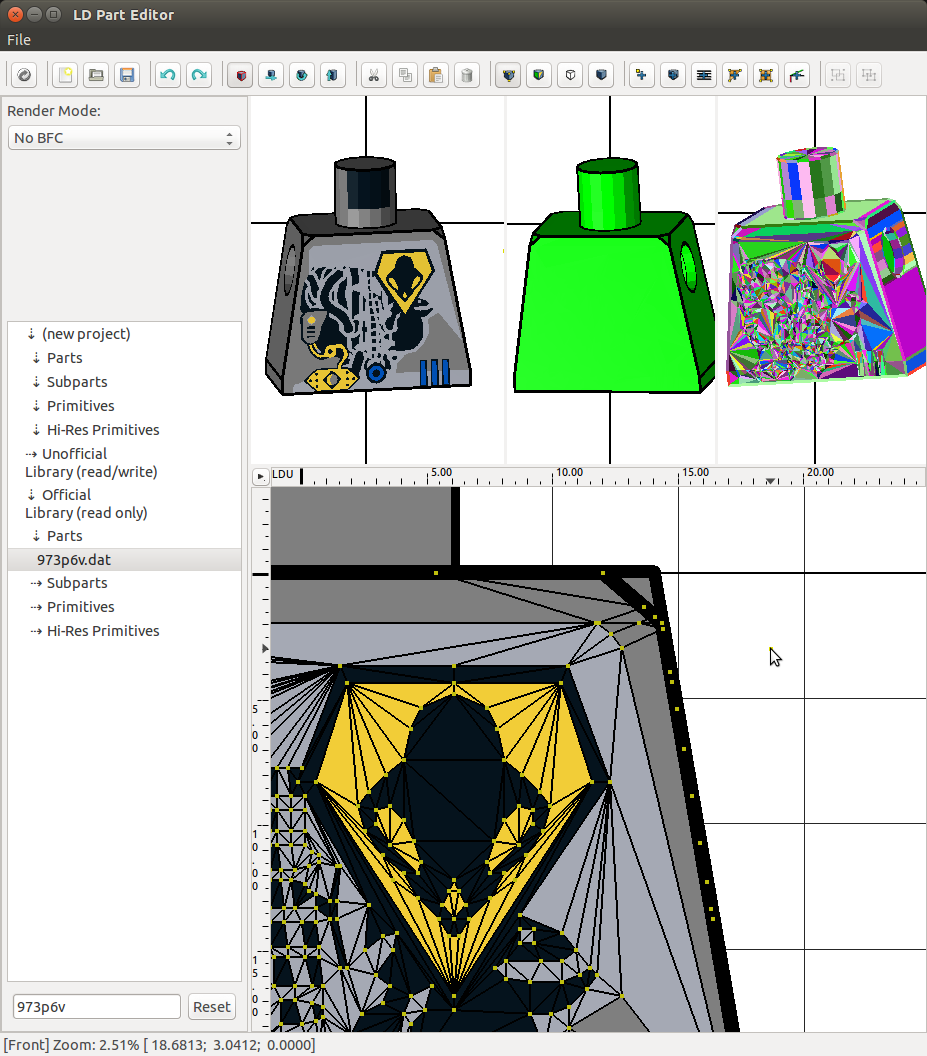Activate the scale tool with the up arrow
The height and width of the screenshot is (1056, 927).
point(333,75)
